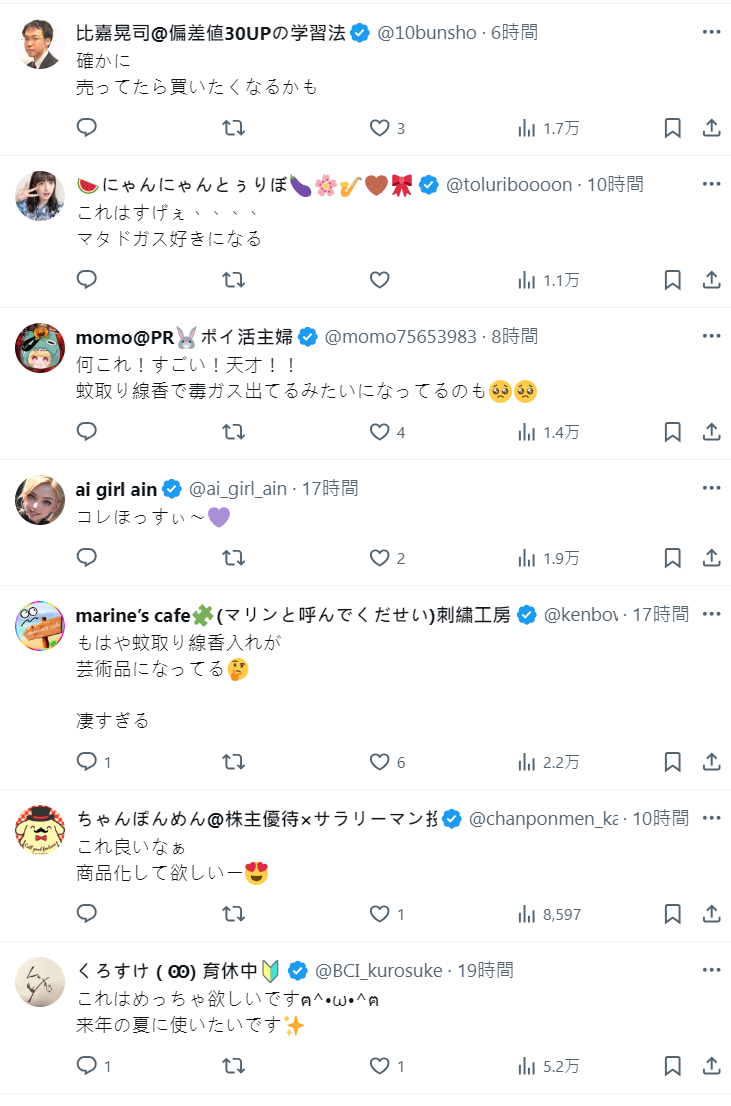The height and width of the screenshot is (1106, 731).
Task: Like marine's cafe tweet with 6 likes
Action: point(379,762)
